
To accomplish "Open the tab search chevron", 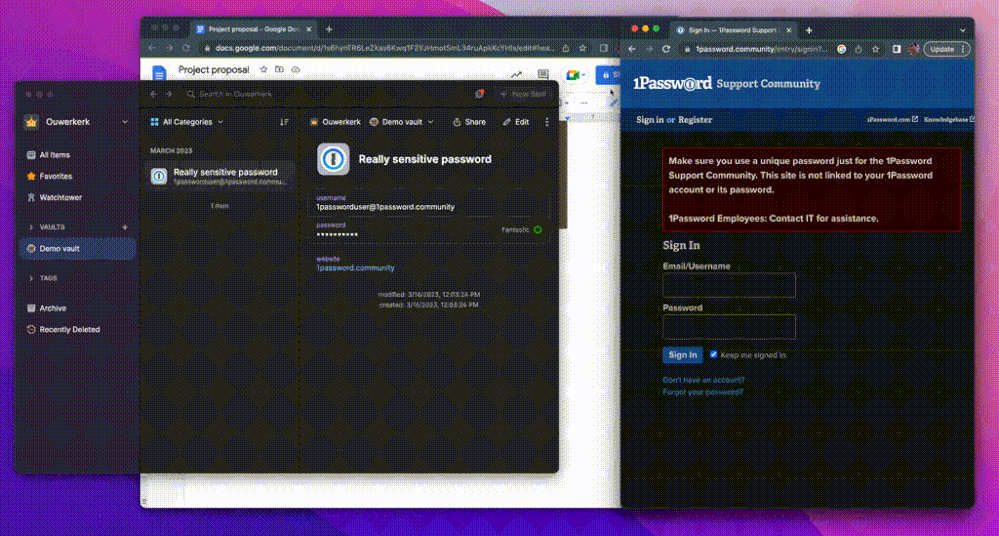I will click(963, 30).
